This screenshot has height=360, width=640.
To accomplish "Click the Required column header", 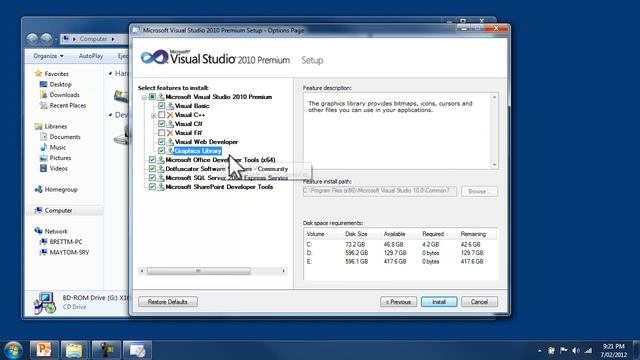I will pyautogui.click(x=433, y=234).
